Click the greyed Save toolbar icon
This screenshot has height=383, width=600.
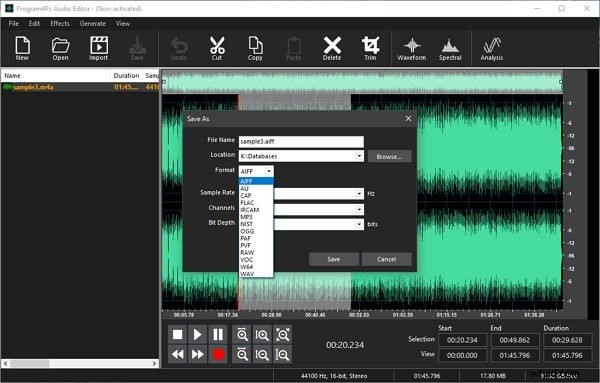(137, 48)
